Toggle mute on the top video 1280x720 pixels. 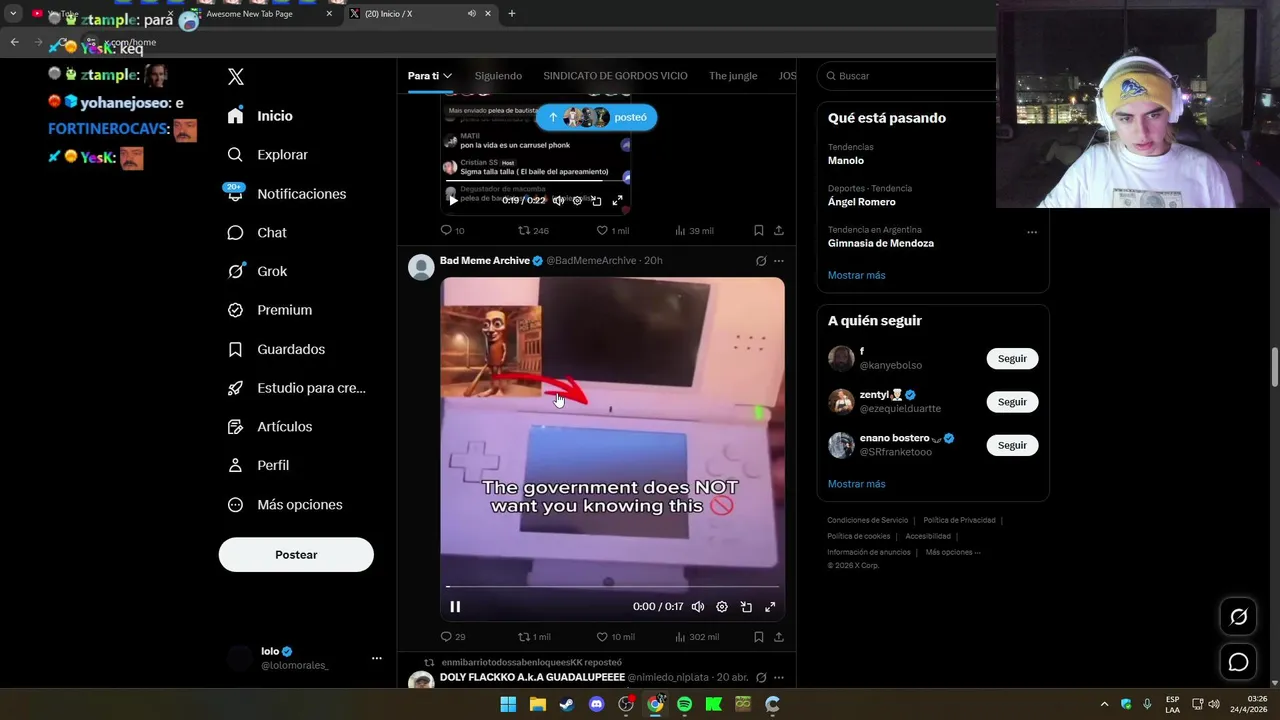click(558, 201)
